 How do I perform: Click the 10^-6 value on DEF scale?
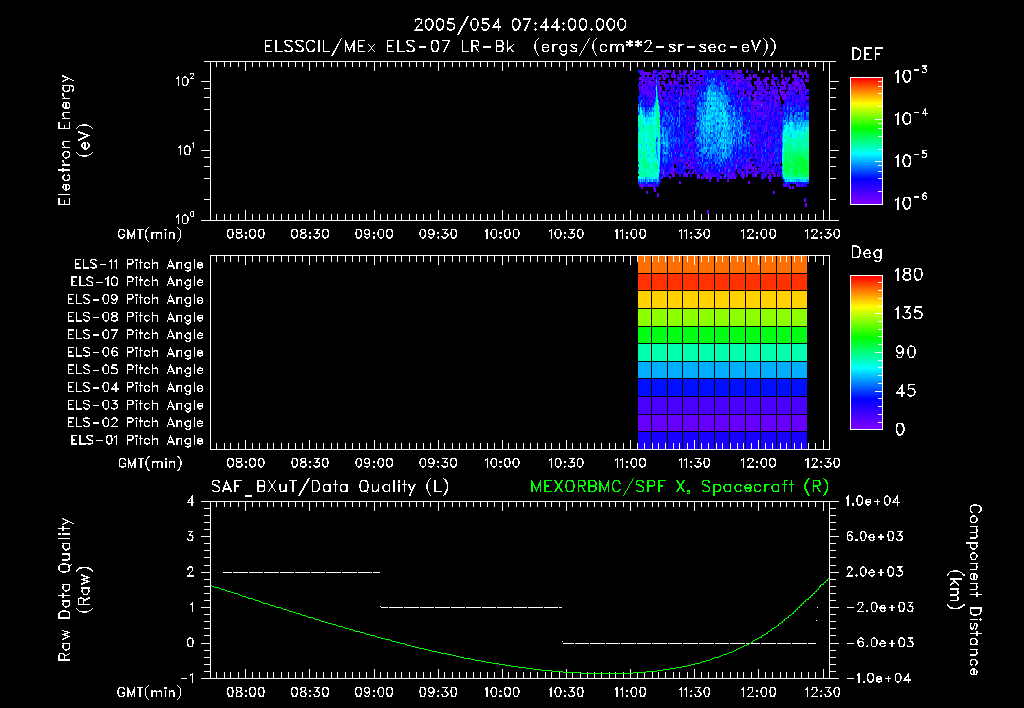point(910,203)
